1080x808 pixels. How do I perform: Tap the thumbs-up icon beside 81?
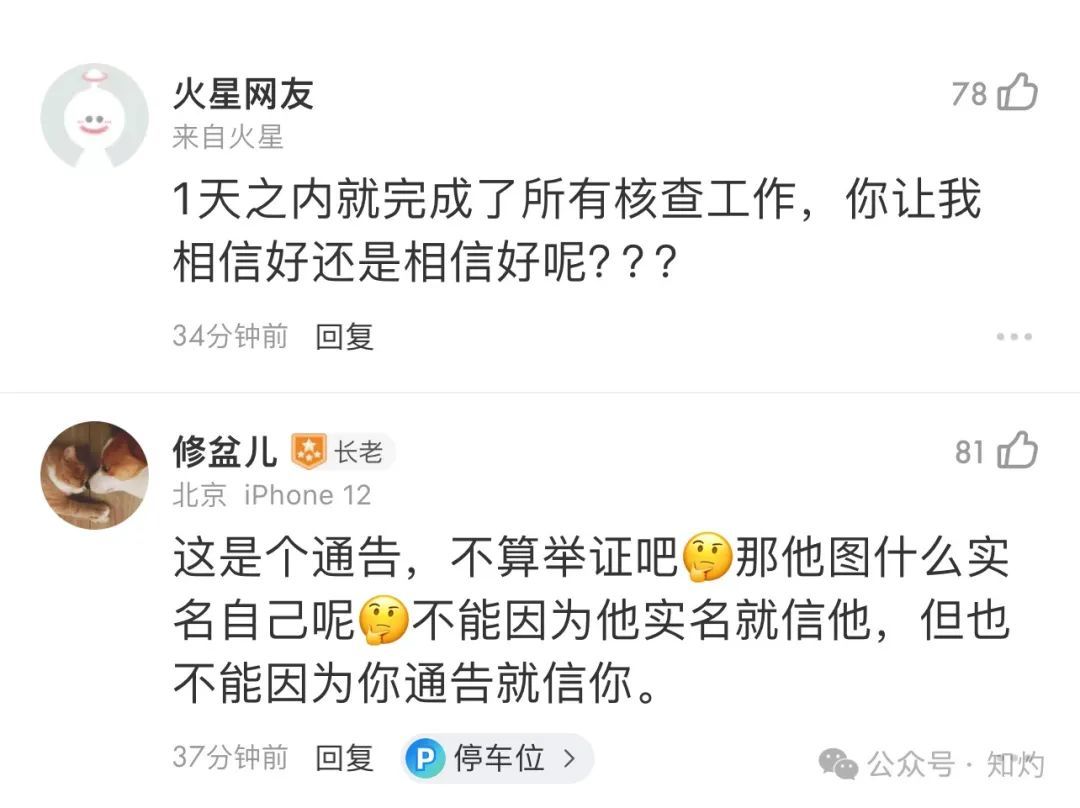(1018, 451)
